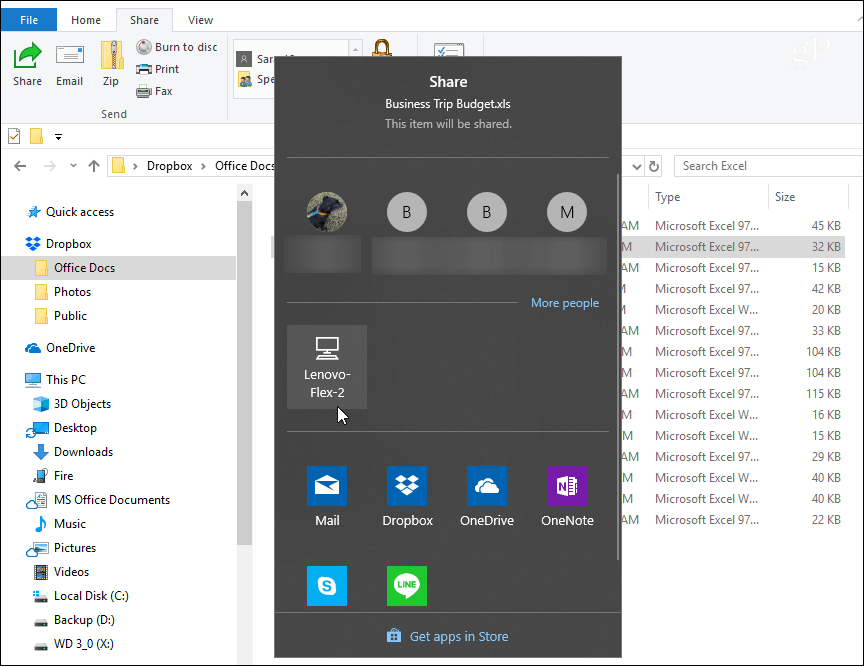Click Properties icon in Quick Access Toolbar
Screen dimensions: 864x666
tap(14, 136)
